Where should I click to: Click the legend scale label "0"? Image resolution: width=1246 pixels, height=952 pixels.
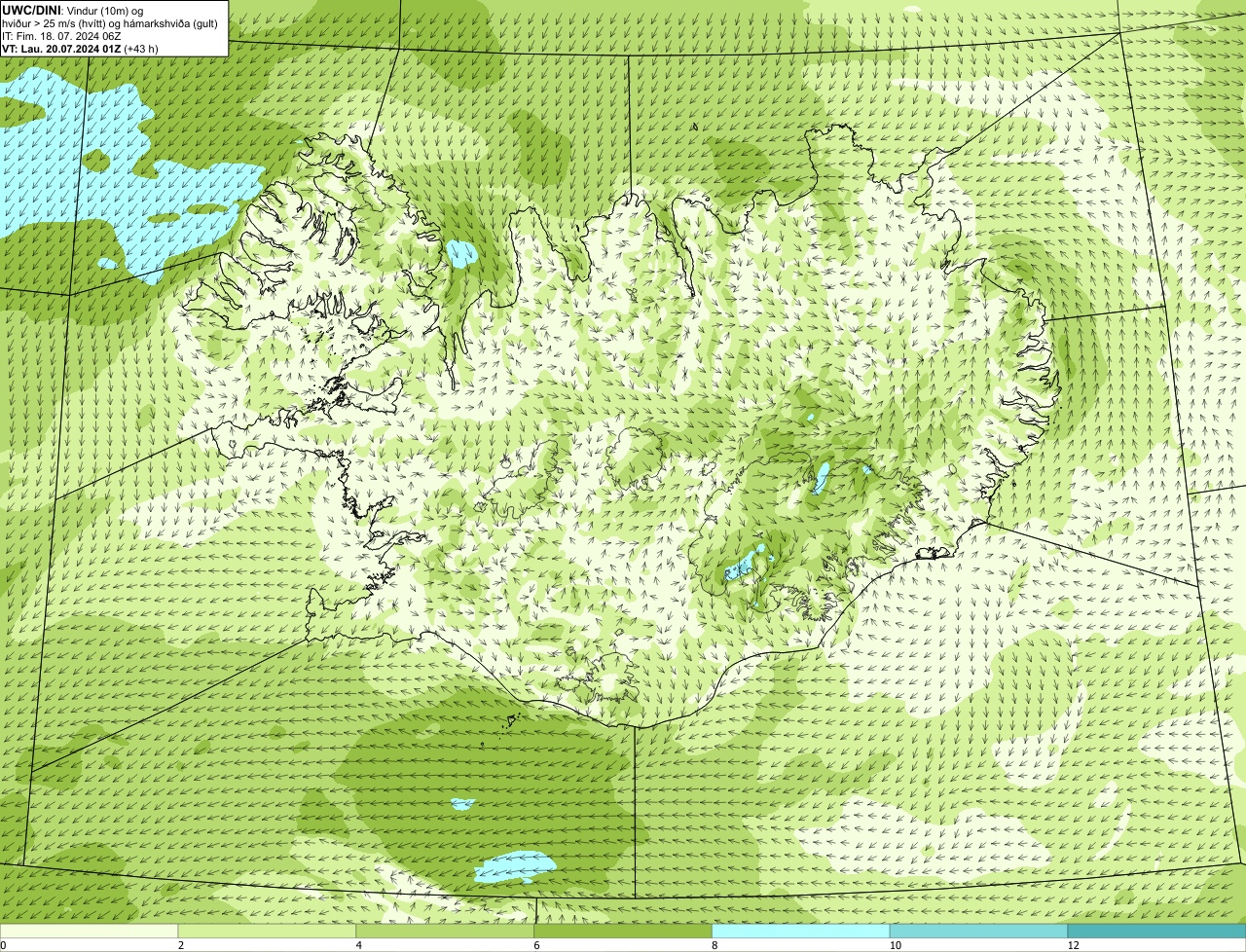[x=3, y=945]
